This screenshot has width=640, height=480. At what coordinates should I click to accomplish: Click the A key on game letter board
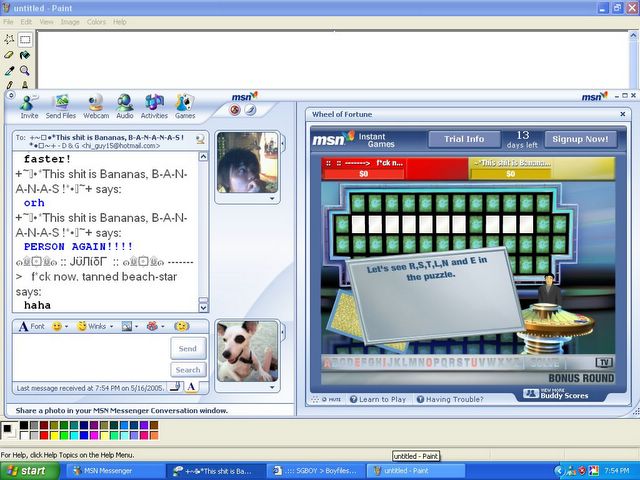coord(327,363)
